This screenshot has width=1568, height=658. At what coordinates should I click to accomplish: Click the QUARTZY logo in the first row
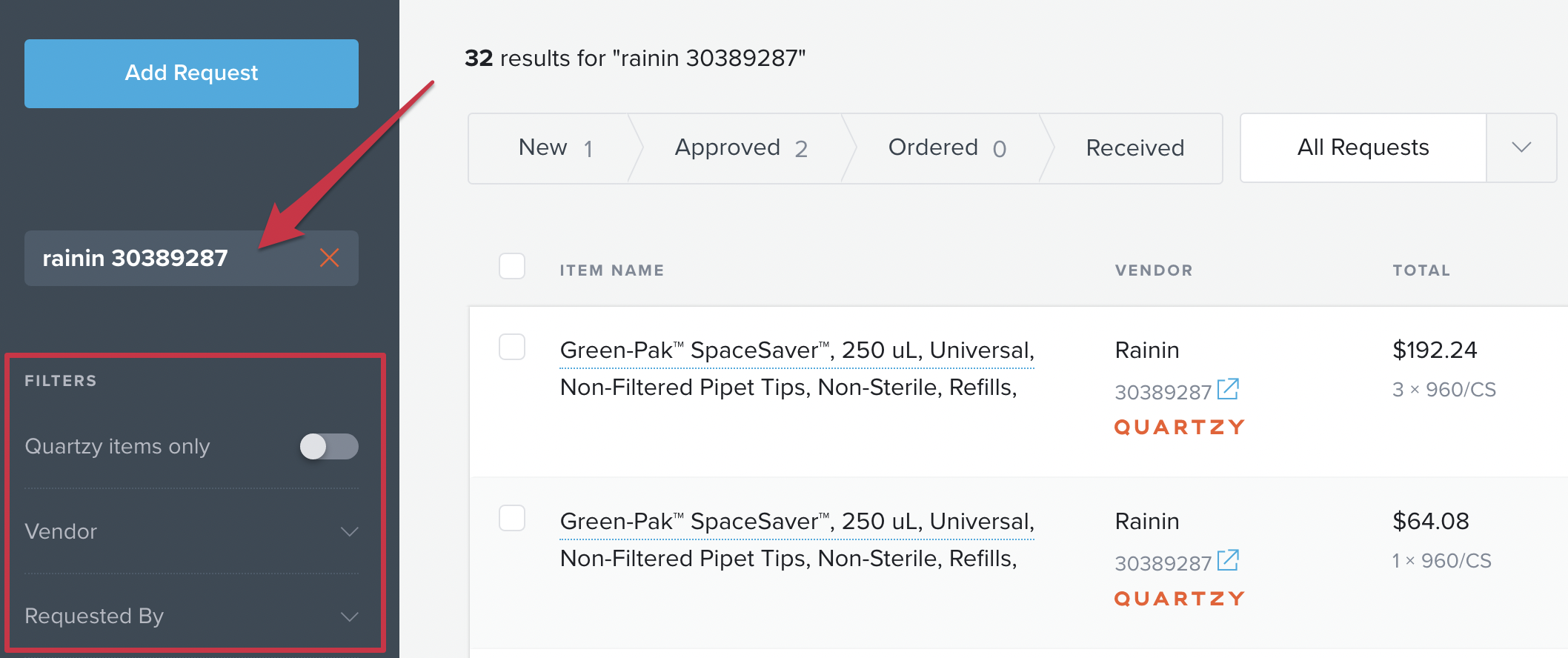point(1180,428)
